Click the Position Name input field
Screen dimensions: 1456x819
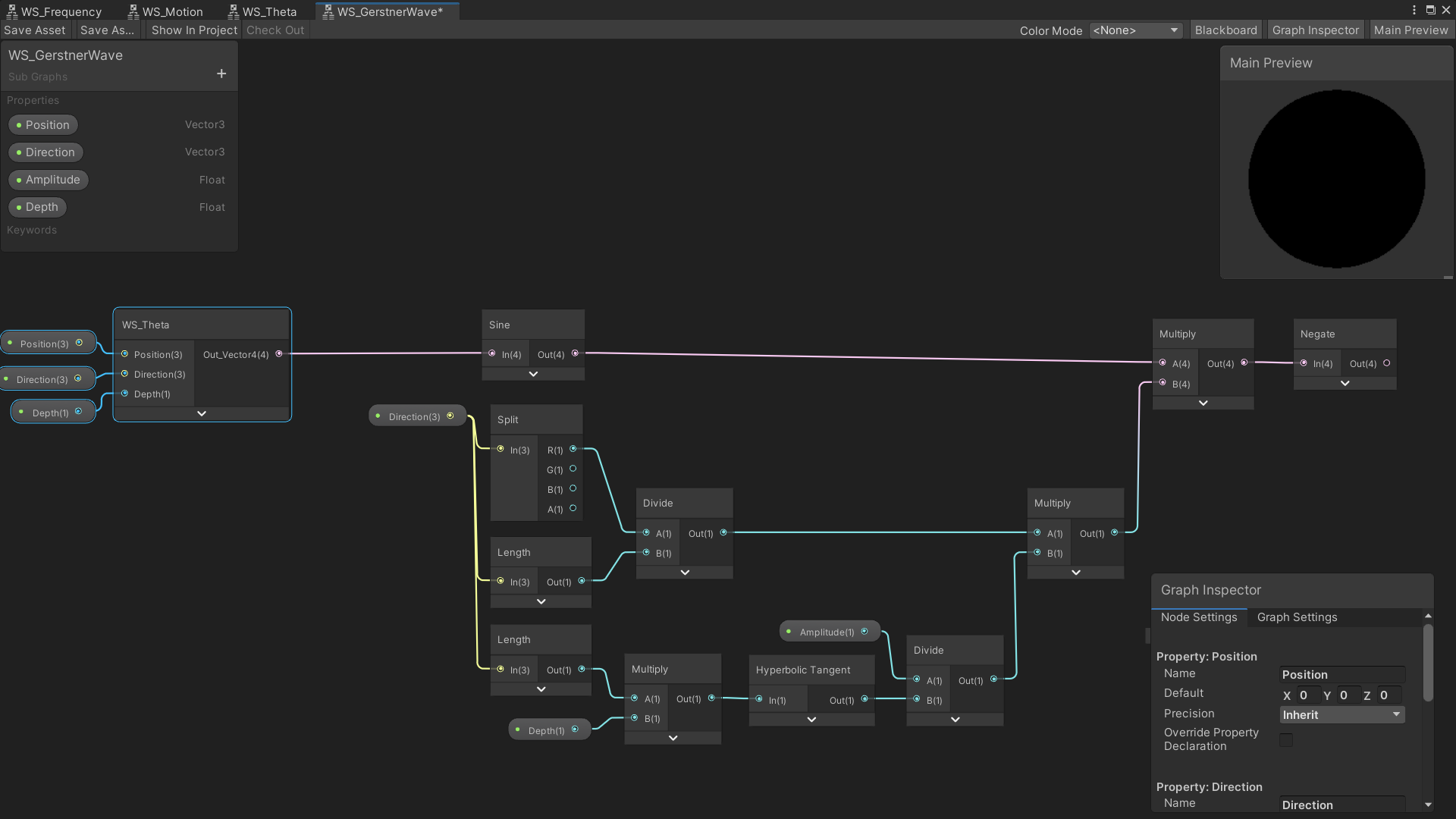point(1341,675)
